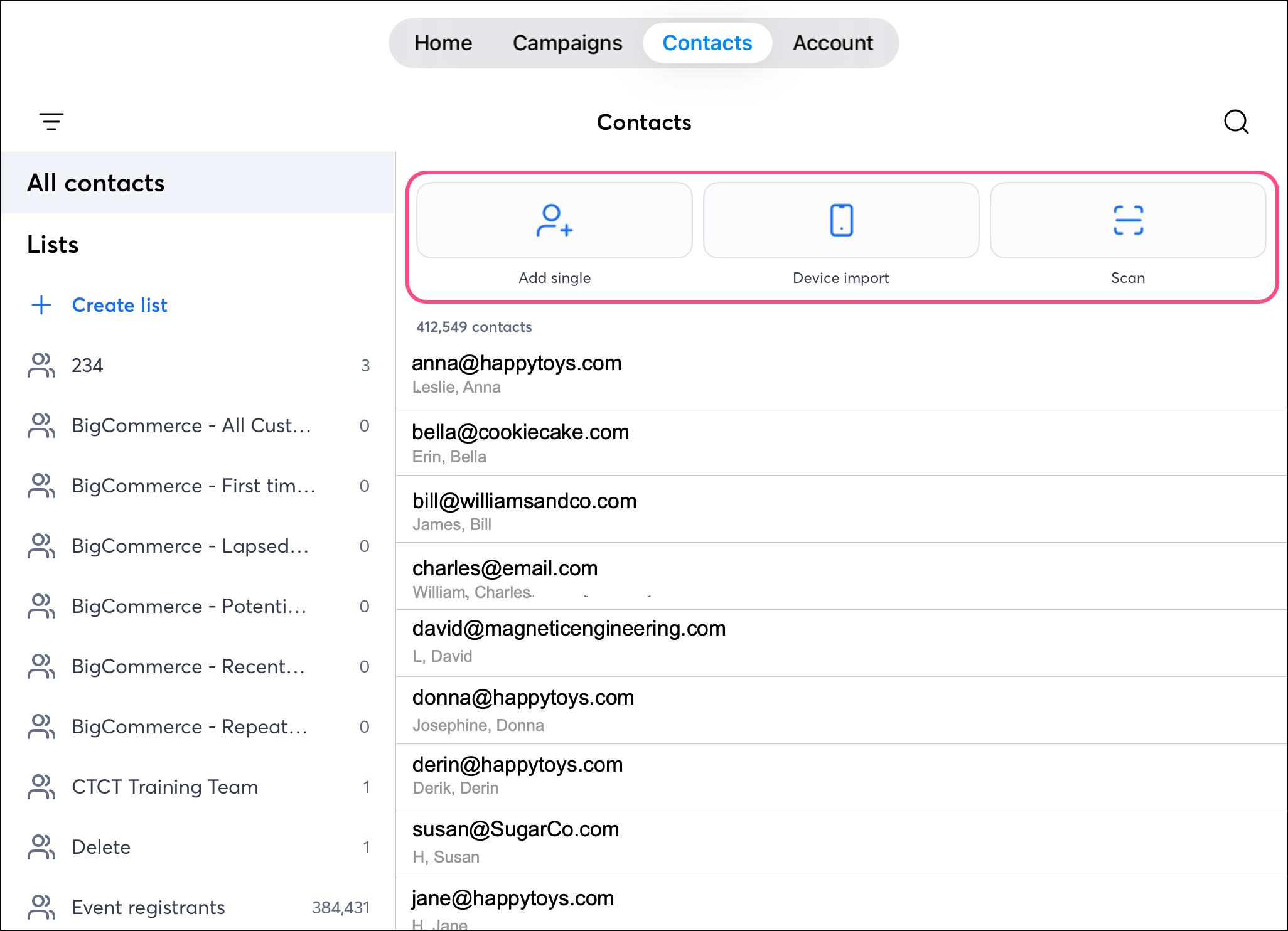Viewport: 1288px width, 931px height.
Task: Click the Device import phone icon
Action: point(841,220)
